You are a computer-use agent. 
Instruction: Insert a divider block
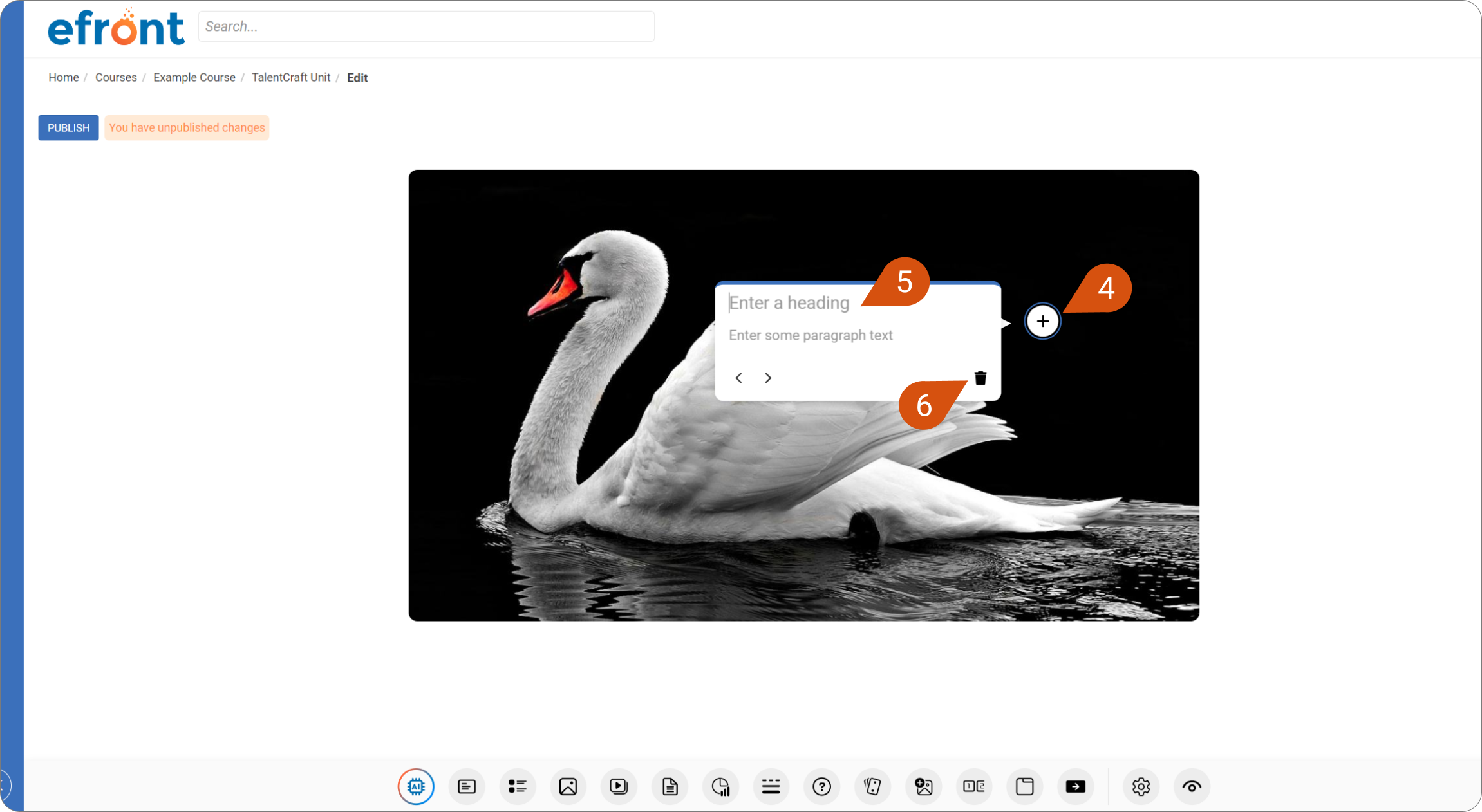tap(771, 786)
